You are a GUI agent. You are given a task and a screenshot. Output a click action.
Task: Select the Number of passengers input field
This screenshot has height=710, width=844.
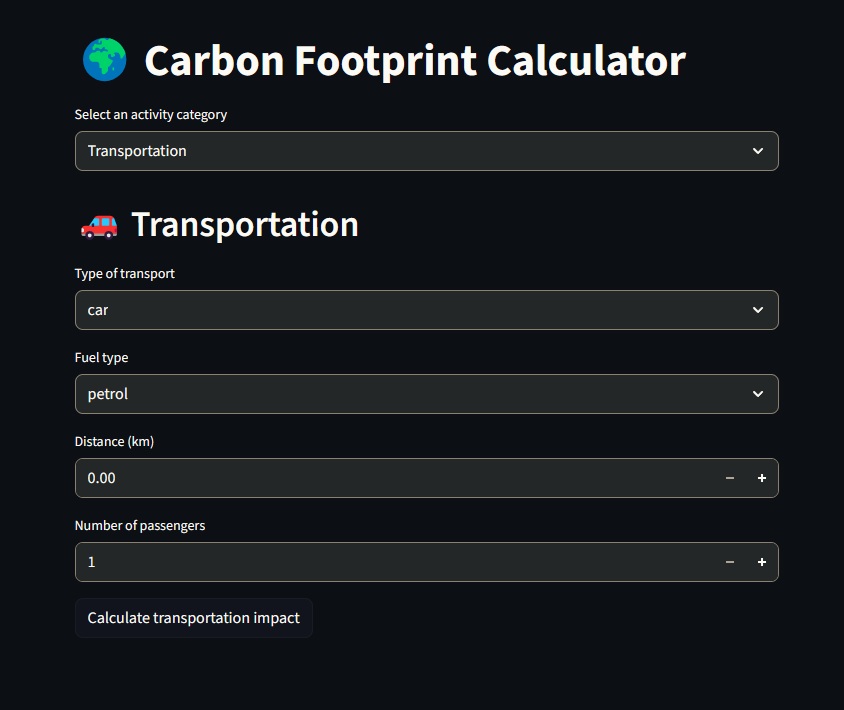350,562
